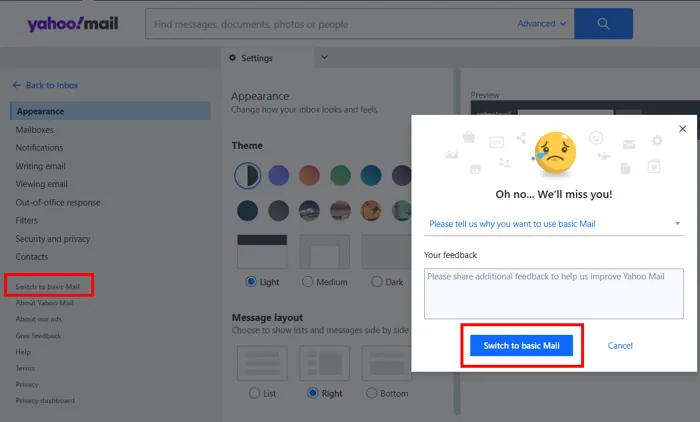Open Viewing email settings
The width and height of the screenshot is (700, 422).
42,184
